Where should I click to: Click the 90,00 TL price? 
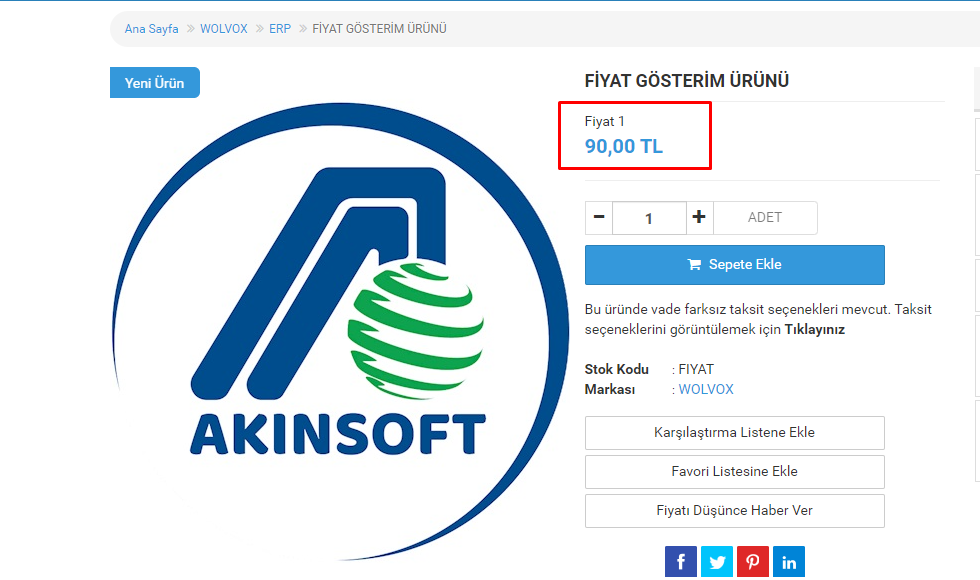pos(624,146)
